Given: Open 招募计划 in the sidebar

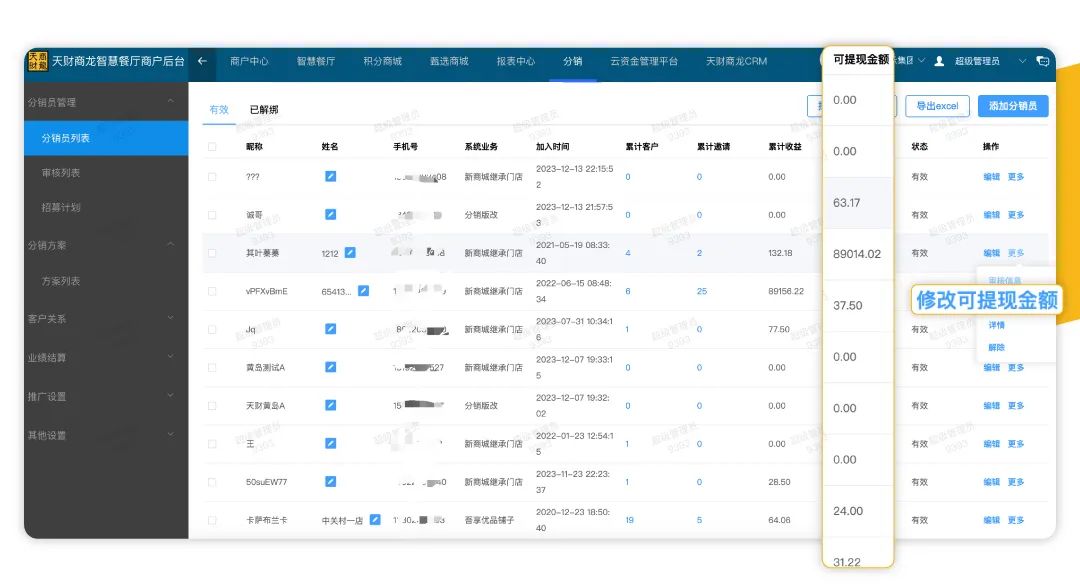Looking at the screenshot, I should [61, 207].
